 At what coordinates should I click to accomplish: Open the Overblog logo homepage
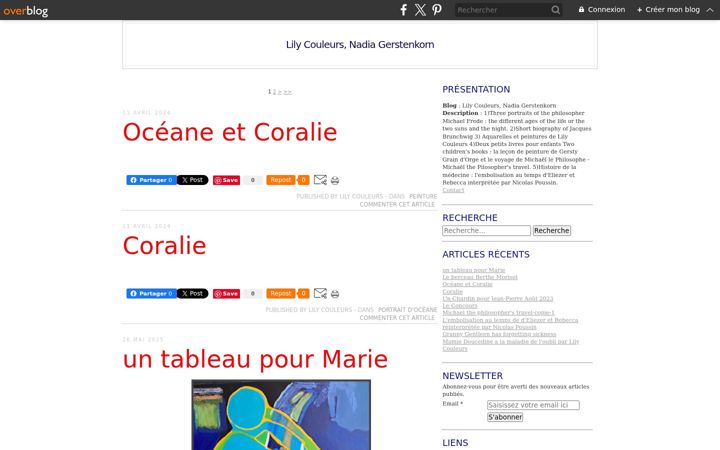[x=26, y=11]
